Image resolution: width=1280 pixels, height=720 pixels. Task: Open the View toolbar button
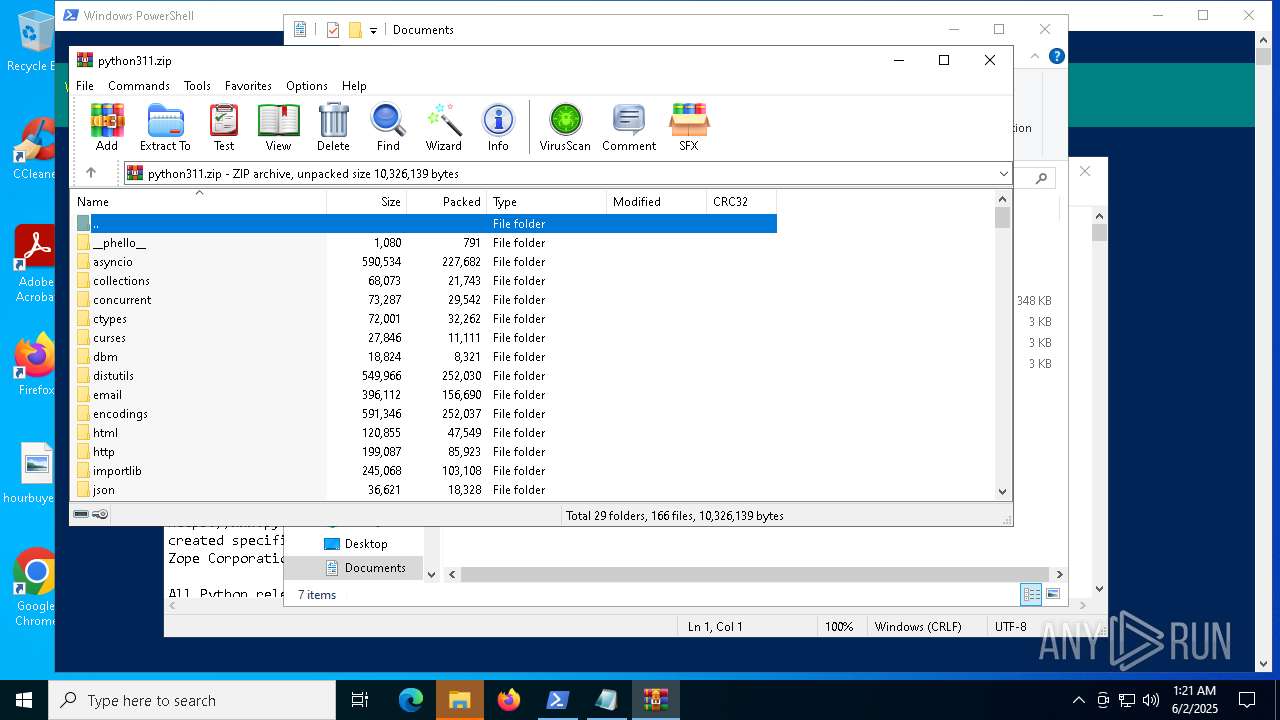278,127
